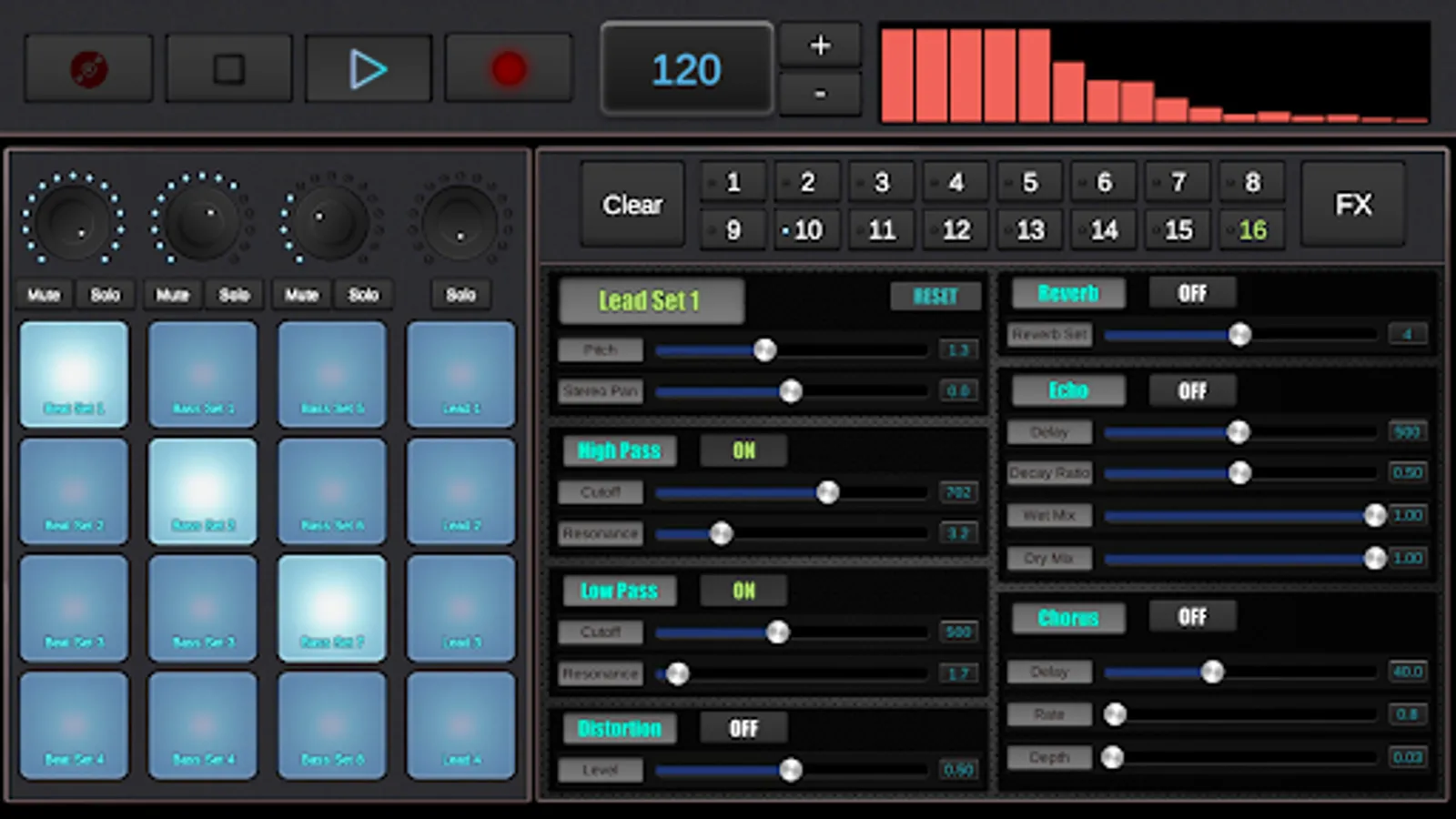Solo the second mixer channel

point(235,294)
